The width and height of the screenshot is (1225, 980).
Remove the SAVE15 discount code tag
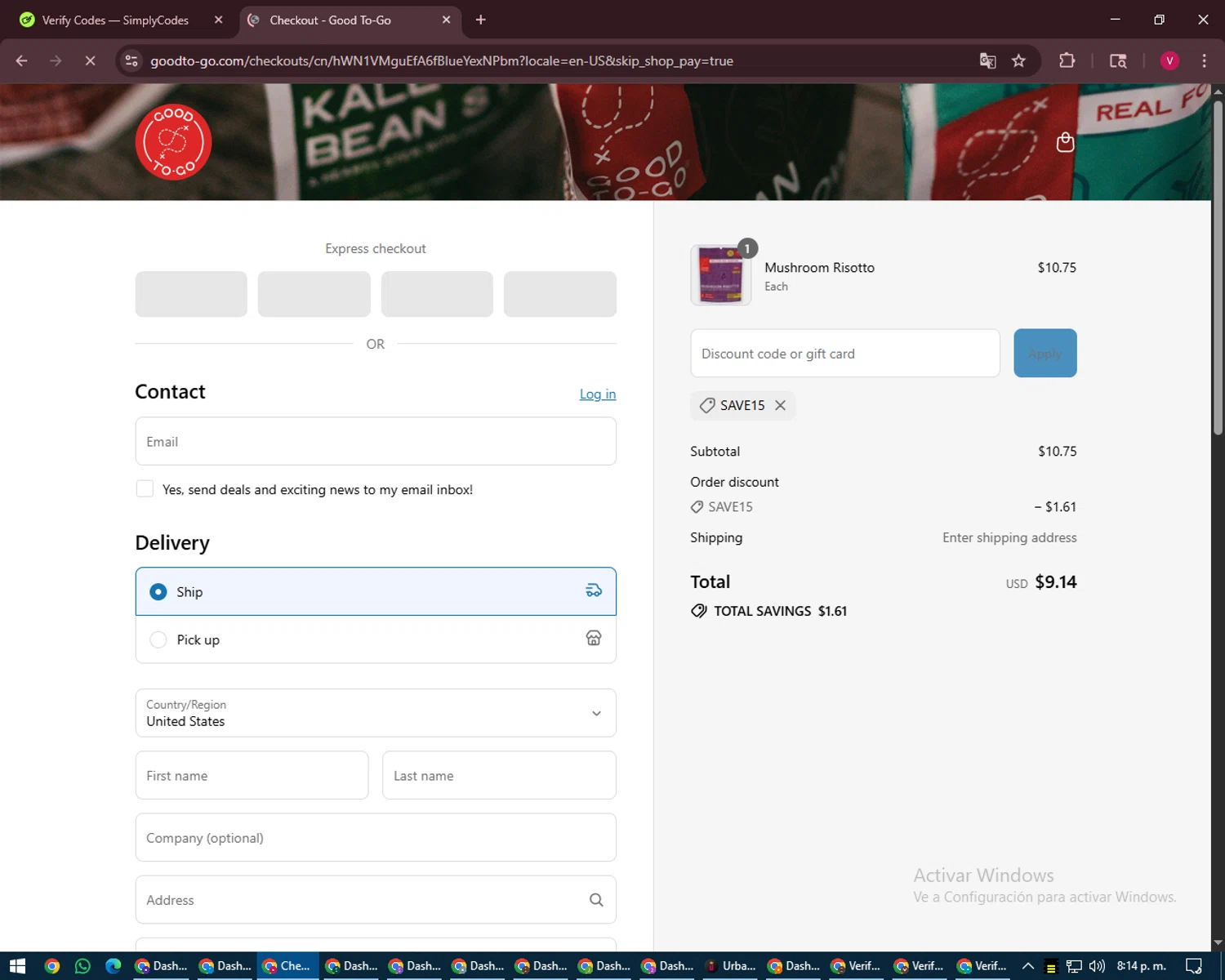(781, 405)
